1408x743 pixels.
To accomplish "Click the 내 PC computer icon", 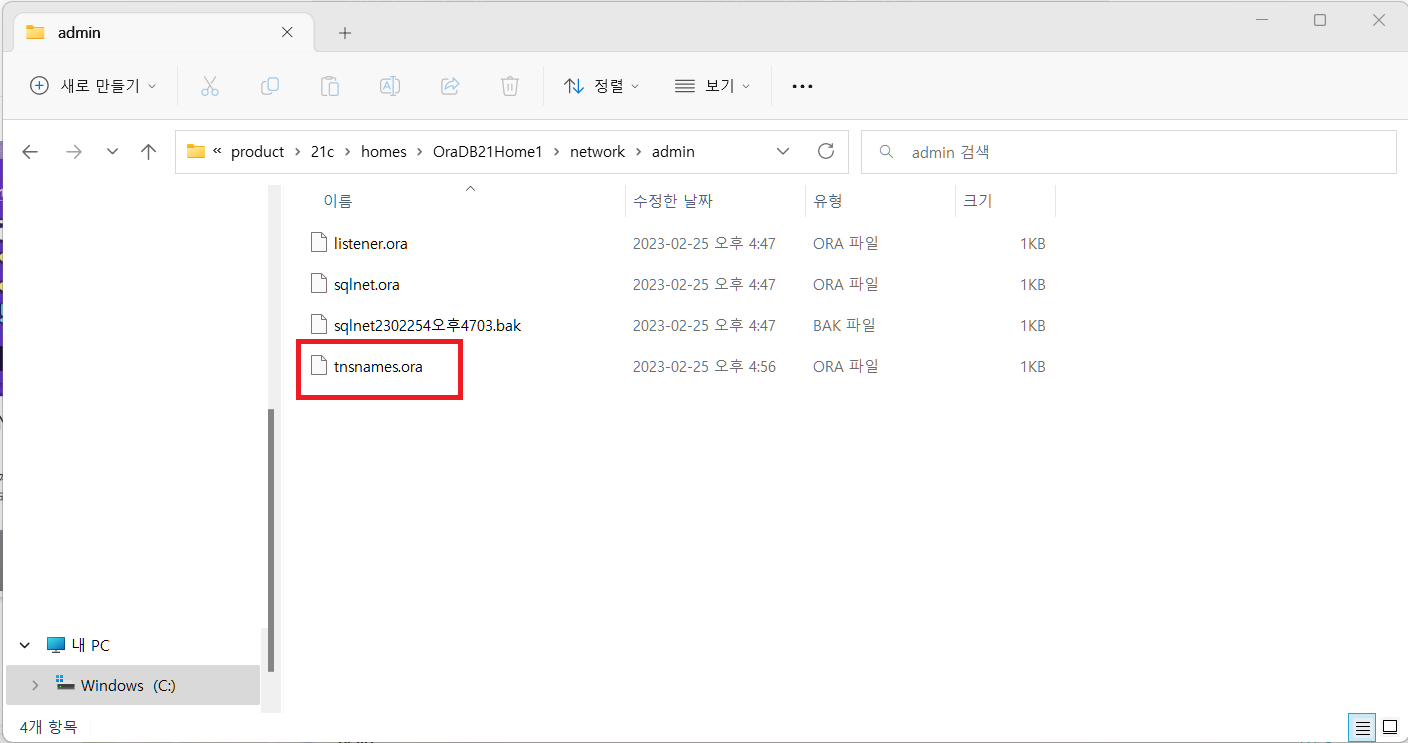I will (x=56, y=646).
